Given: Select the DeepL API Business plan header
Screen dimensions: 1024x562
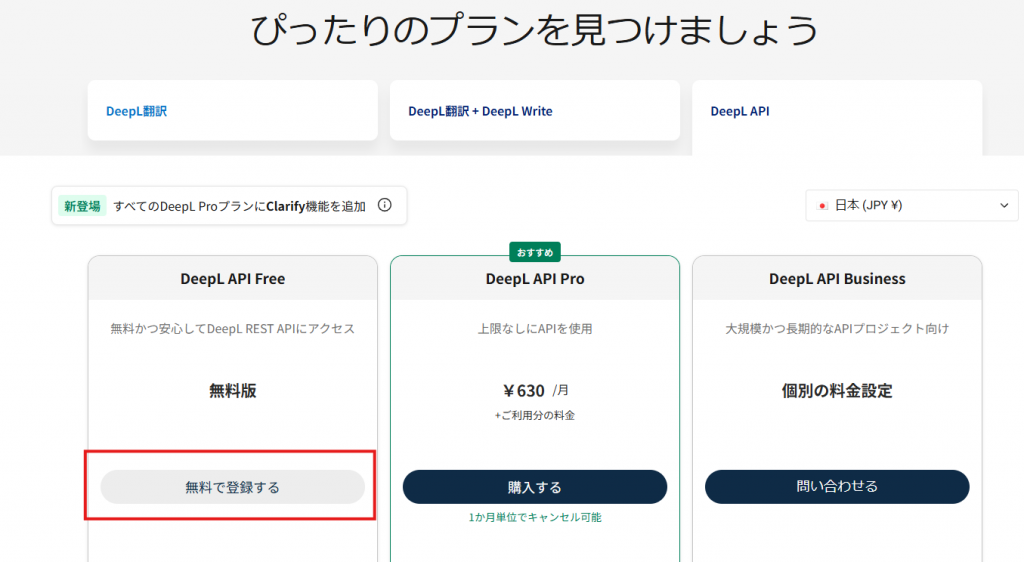Looking at the screenshot, I should coord(837,279).
